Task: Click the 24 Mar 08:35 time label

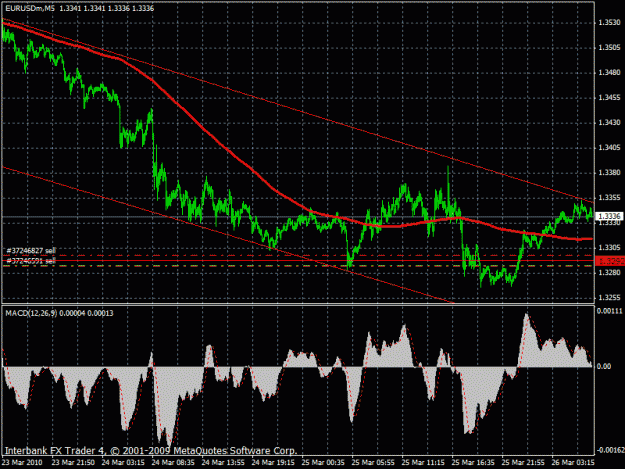Action: coord(173,463)
